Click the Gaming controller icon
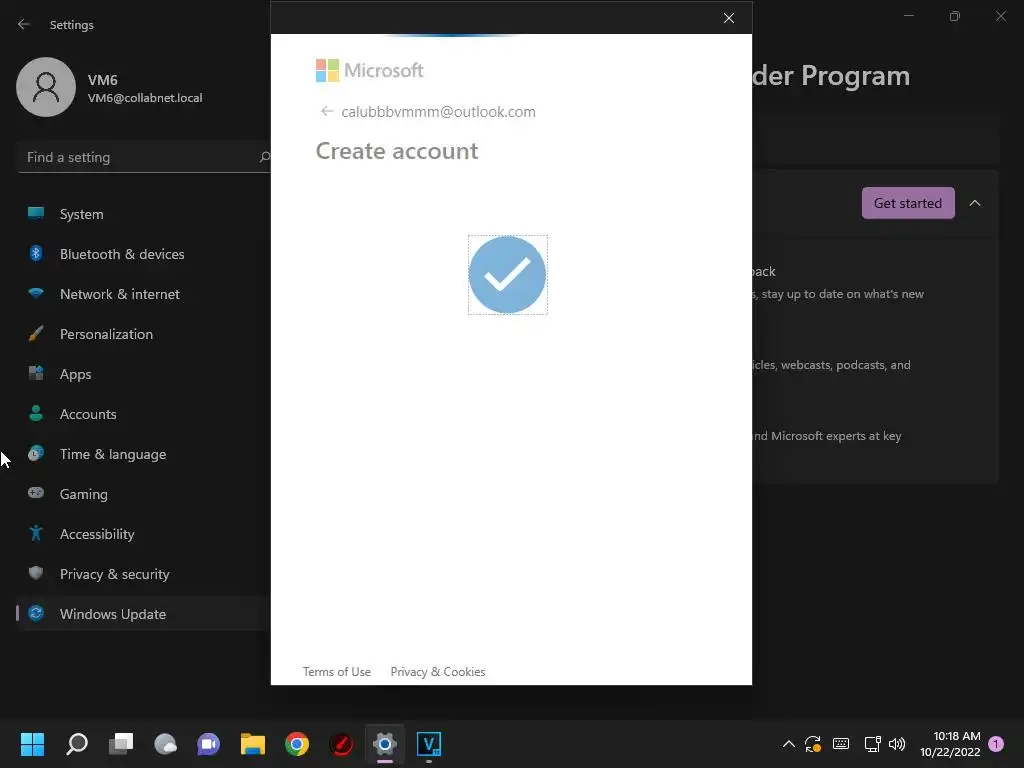Viewport: 1024px width, 768px height. click(36, 492)
